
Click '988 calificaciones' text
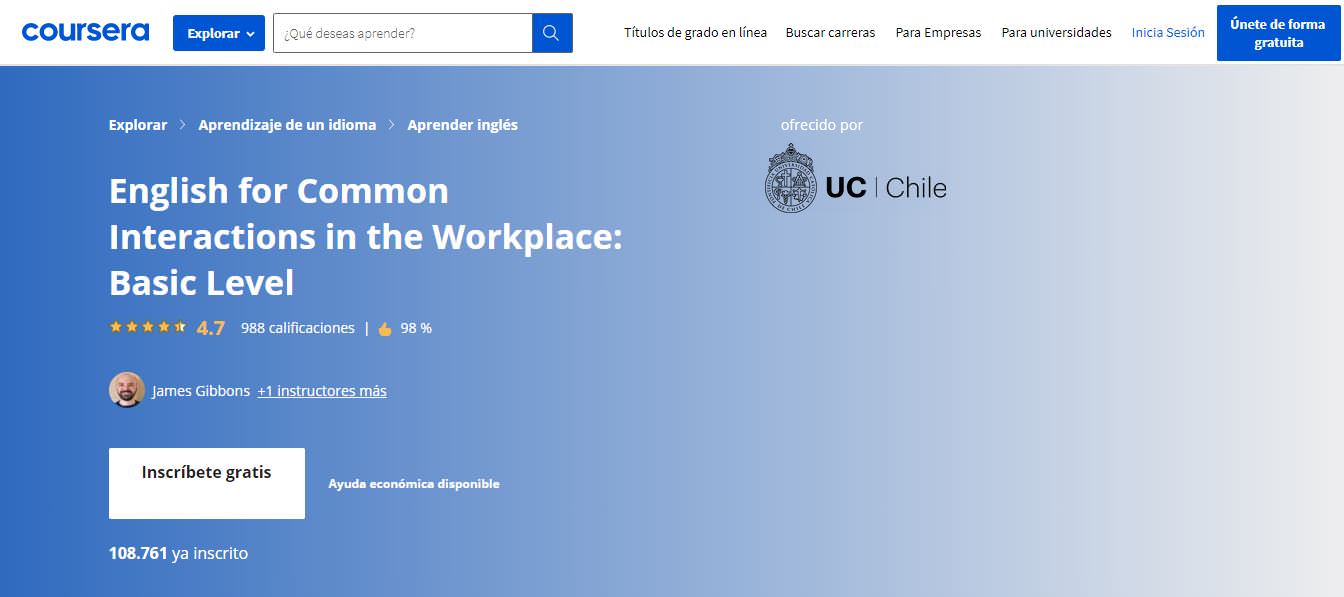[298, 328]
